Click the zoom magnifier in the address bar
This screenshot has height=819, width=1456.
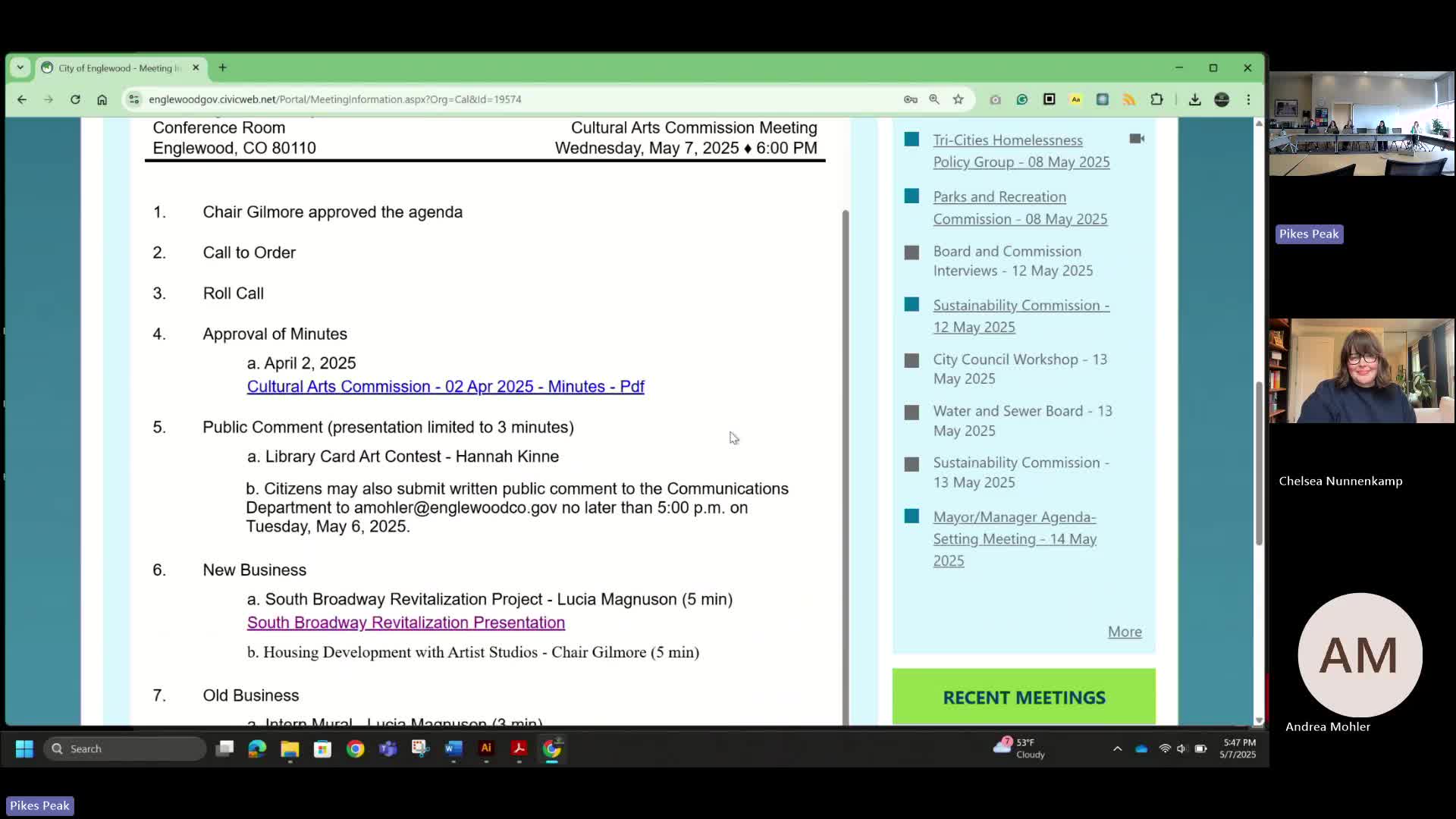(934, 99)
